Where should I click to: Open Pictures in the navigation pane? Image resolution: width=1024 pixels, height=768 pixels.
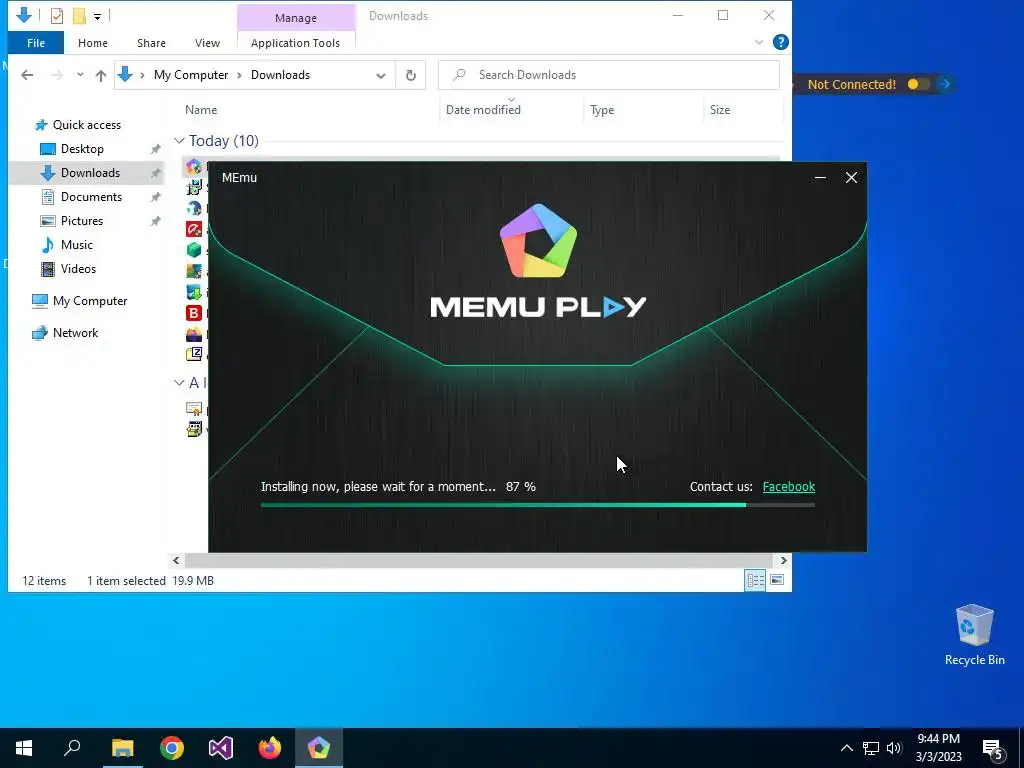[x=82, y=221]
